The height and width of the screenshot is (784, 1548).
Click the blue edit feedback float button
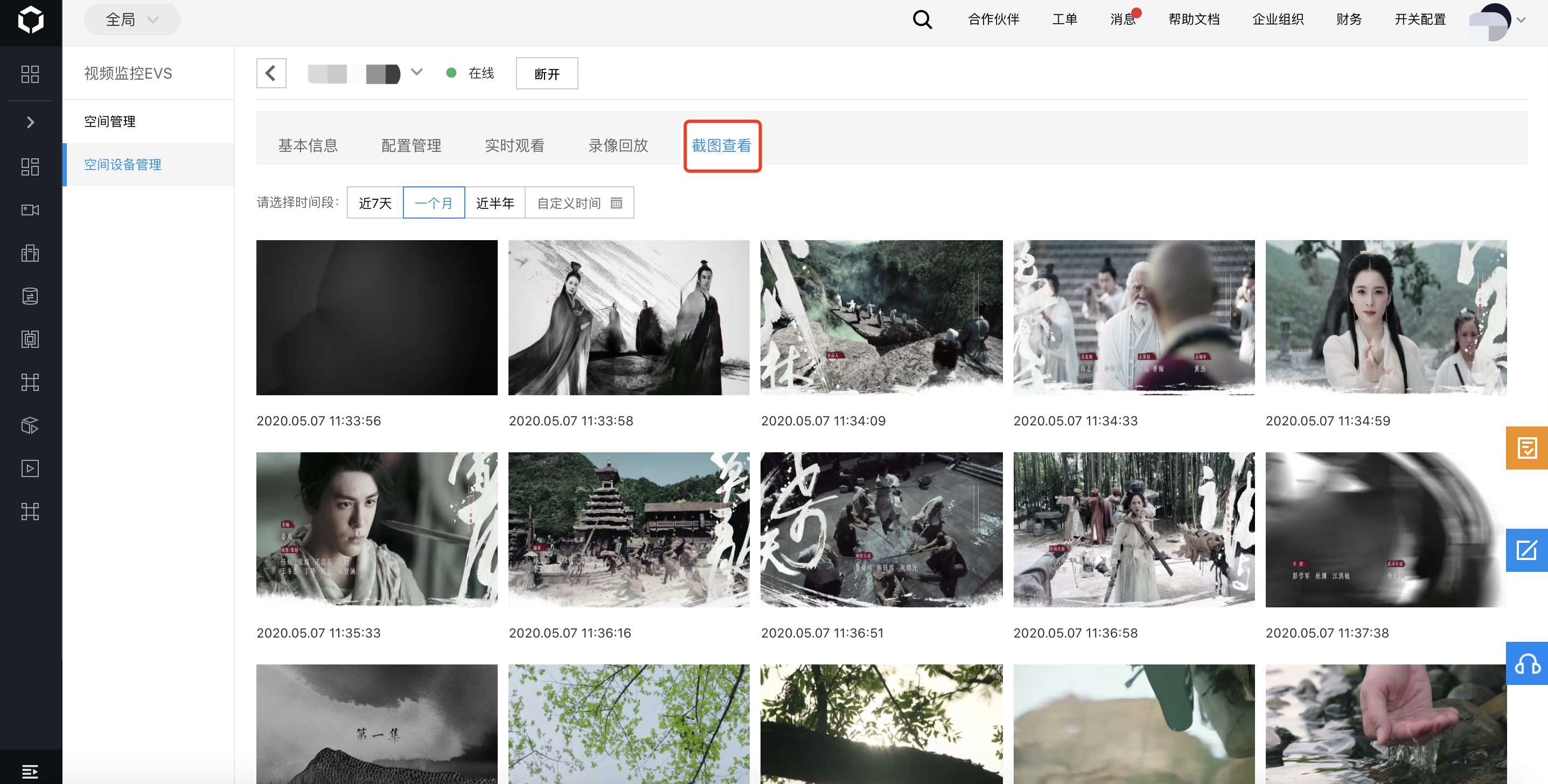[1527, 550]
